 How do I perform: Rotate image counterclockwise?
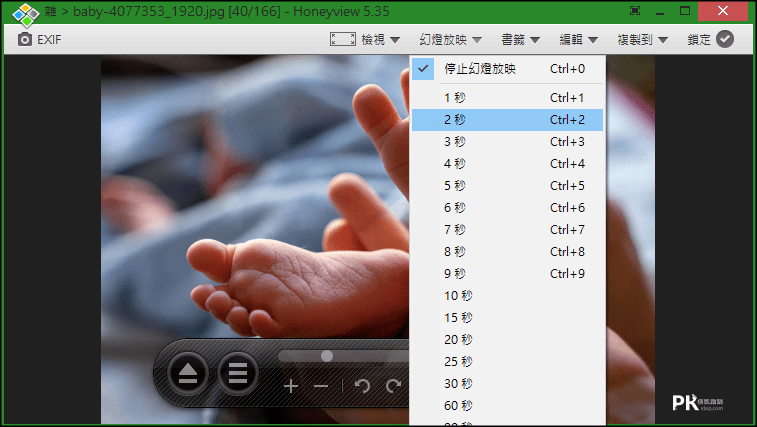pos(362,386)
